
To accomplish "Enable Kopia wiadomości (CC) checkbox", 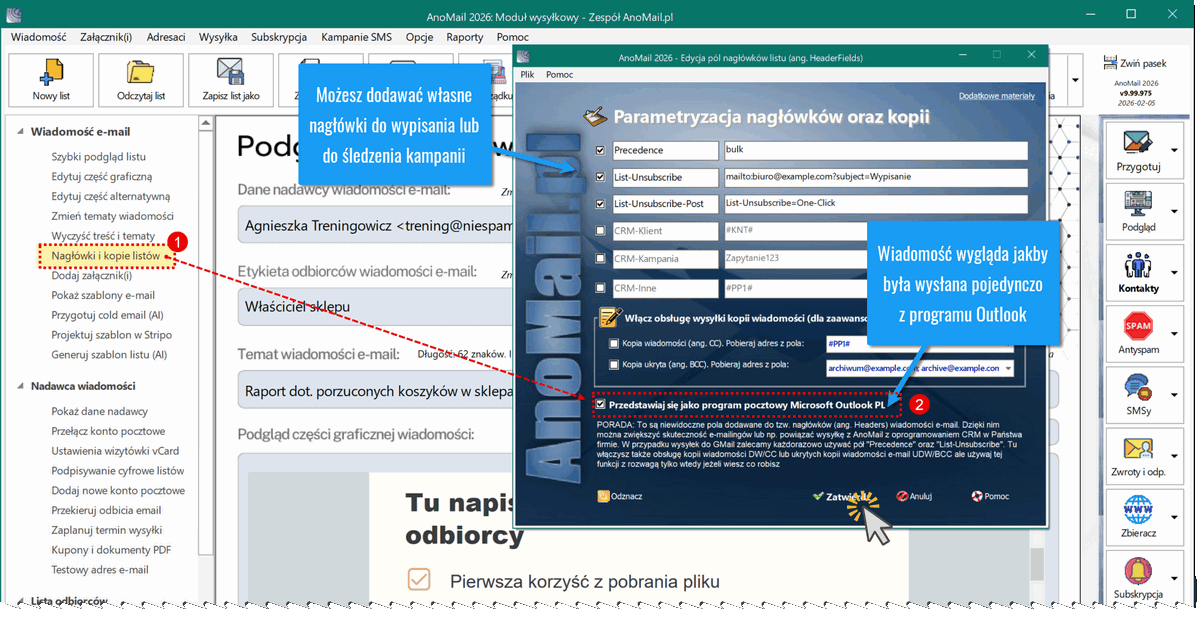I will tap(613, 343).
